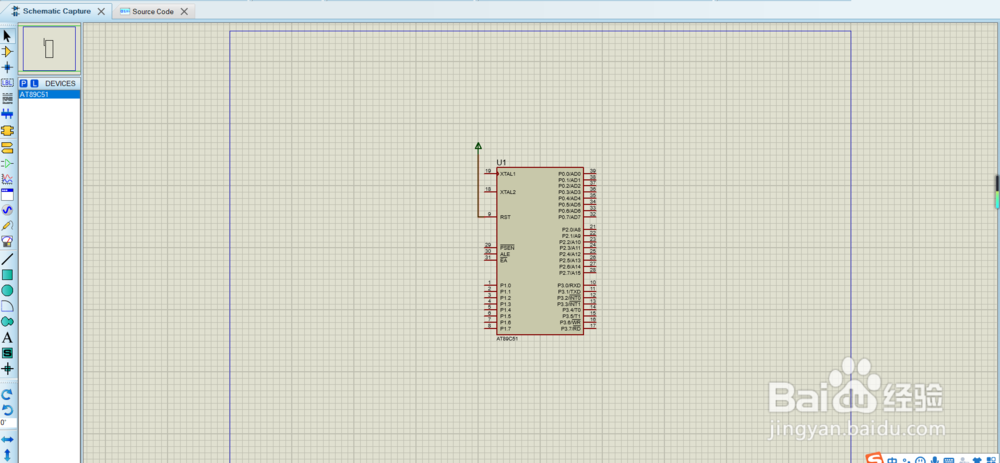Click the P1.0 pin label

point(506,285)
